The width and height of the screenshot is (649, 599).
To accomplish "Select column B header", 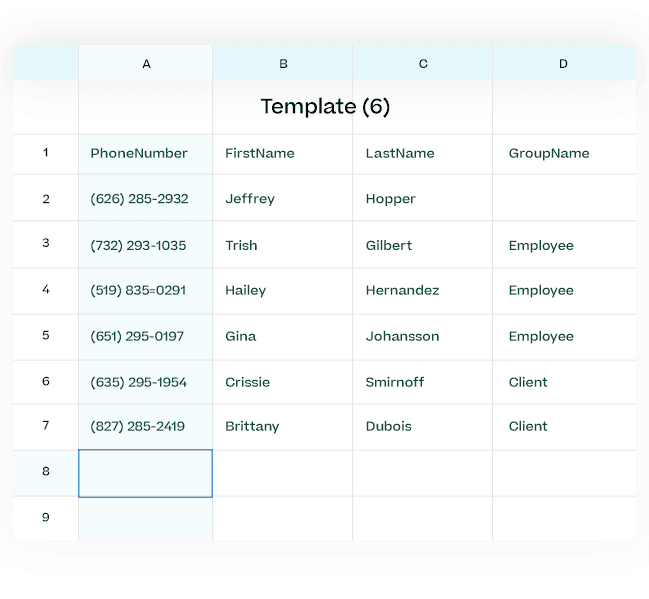I will (283, 64).
